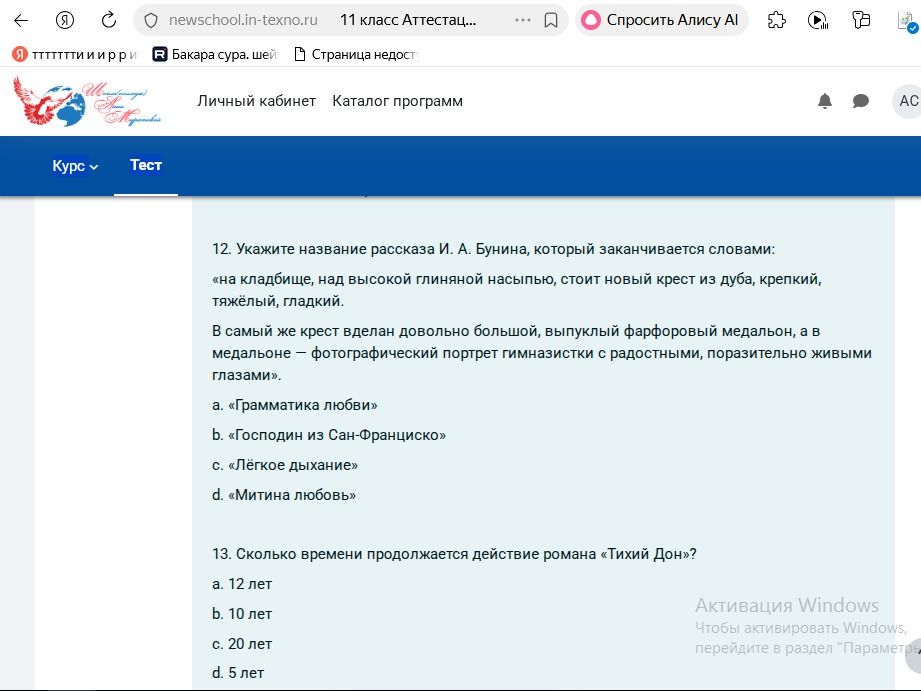Open Каталог программ menu item
The image size is (921, 691).
coord(398,101)
